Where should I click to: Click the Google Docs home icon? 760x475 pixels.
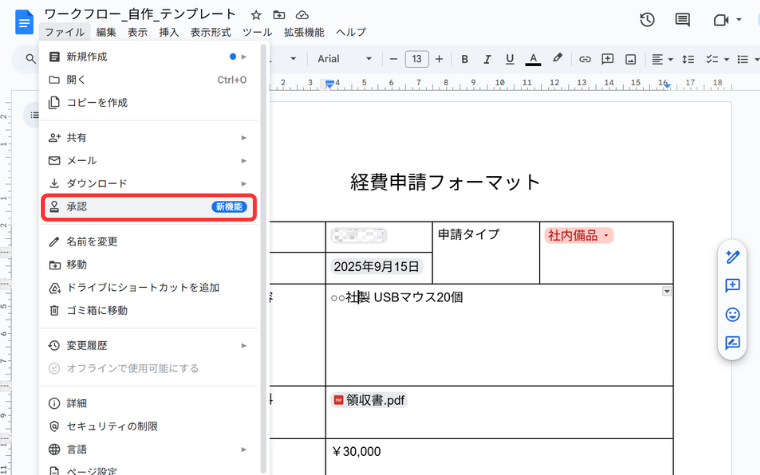(x=24, y=22)
